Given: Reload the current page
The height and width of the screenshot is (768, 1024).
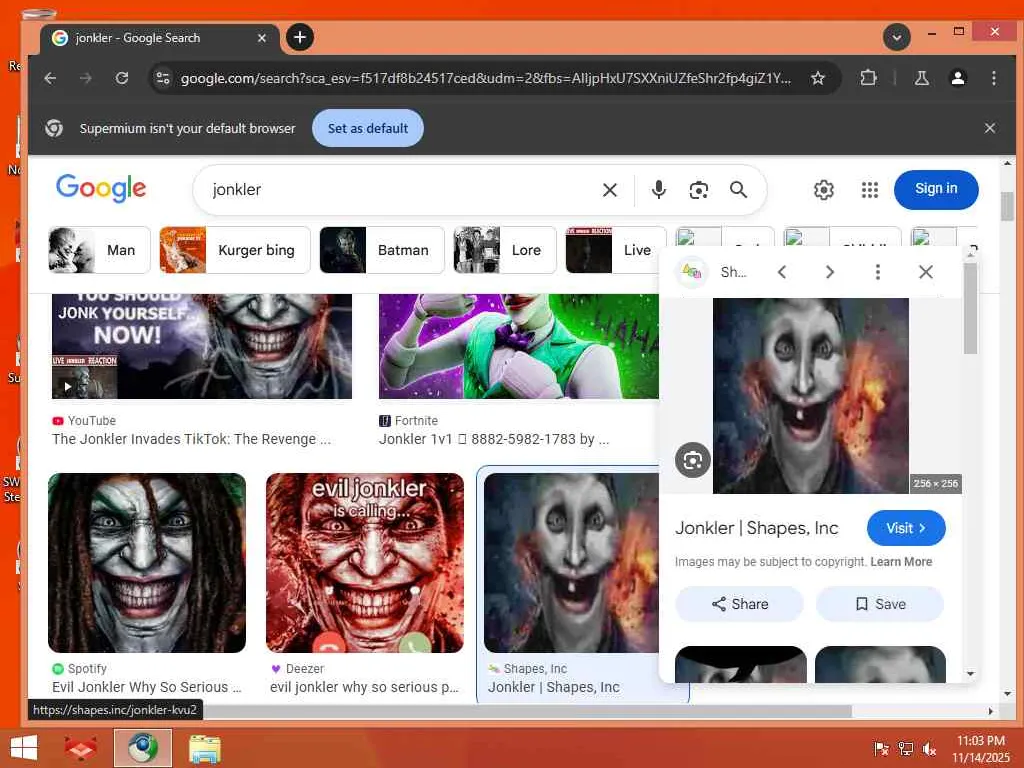Looking at the screenshot, I should pos(122,78).
